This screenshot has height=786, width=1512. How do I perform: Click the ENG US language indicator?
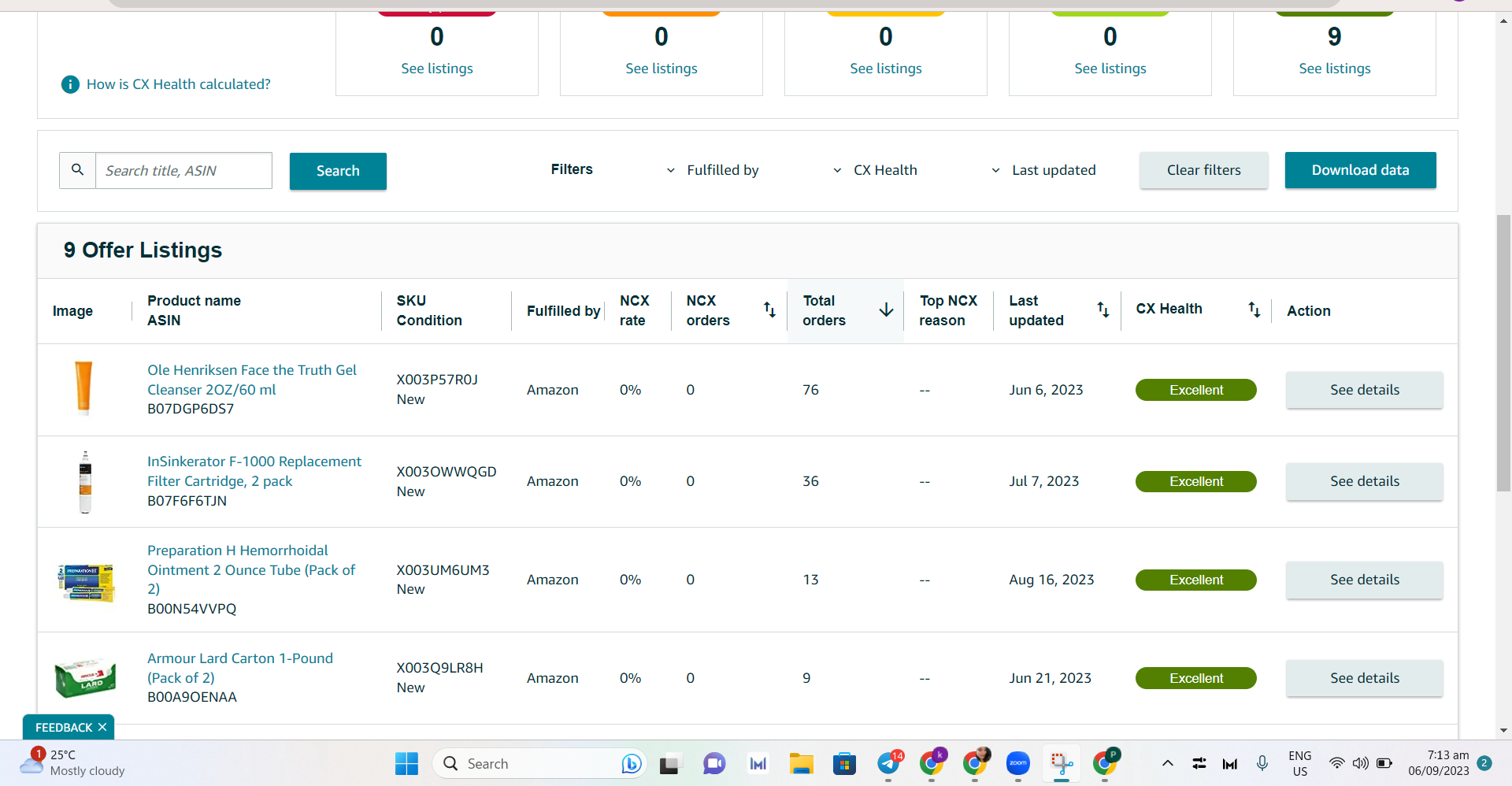point(1299,763)
